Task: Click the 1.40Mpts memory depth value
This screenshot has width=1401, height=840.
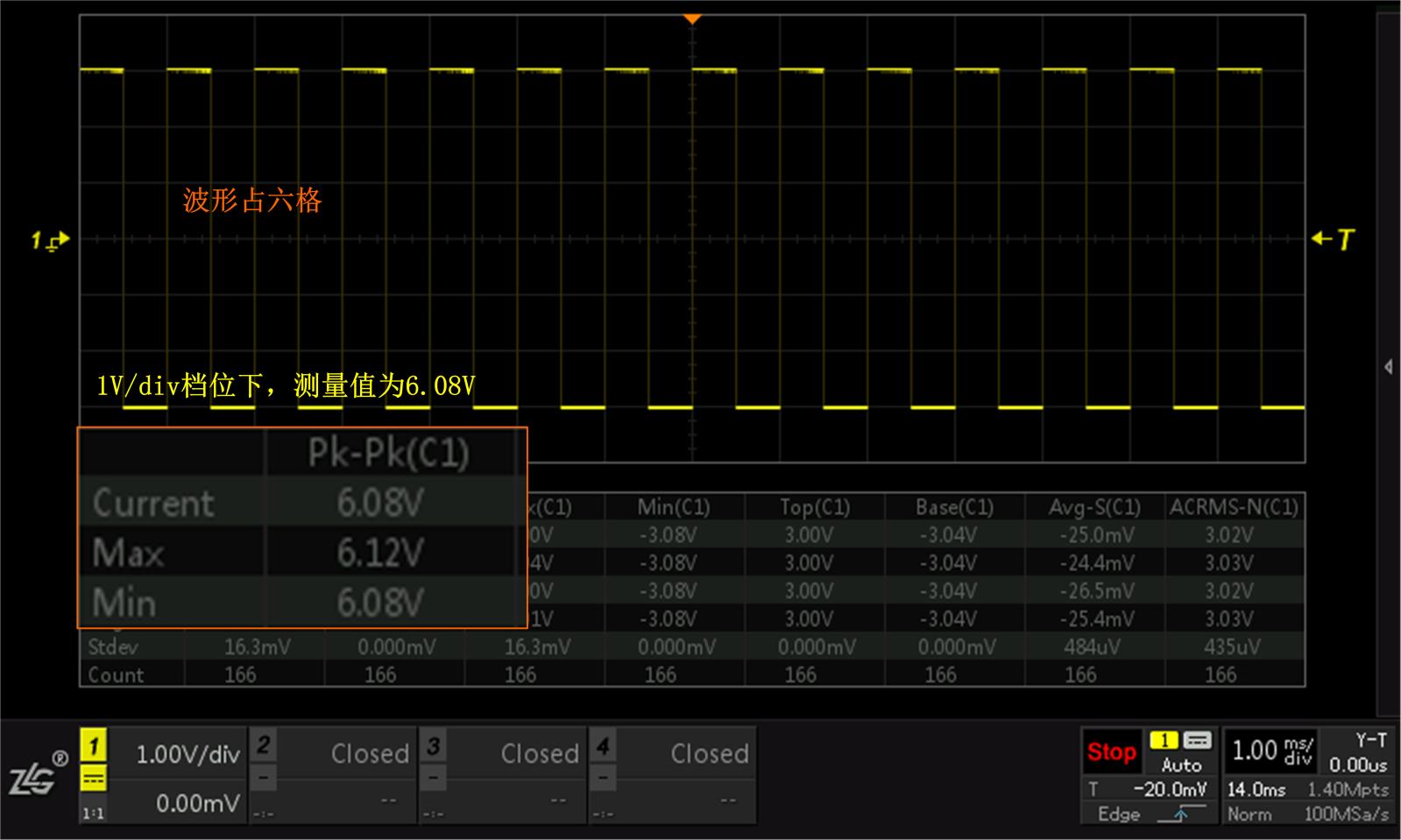Action: coord(1348,789)
